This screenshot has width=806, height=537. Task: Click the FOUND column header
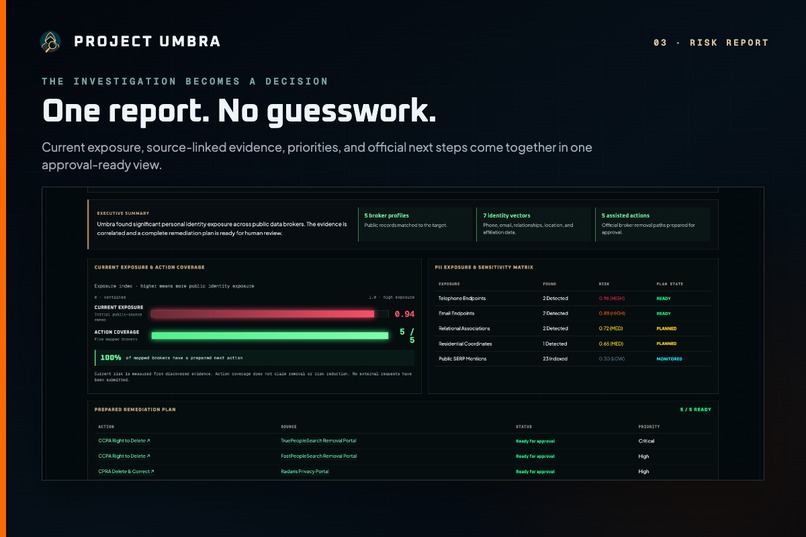[x=549, y=284]
